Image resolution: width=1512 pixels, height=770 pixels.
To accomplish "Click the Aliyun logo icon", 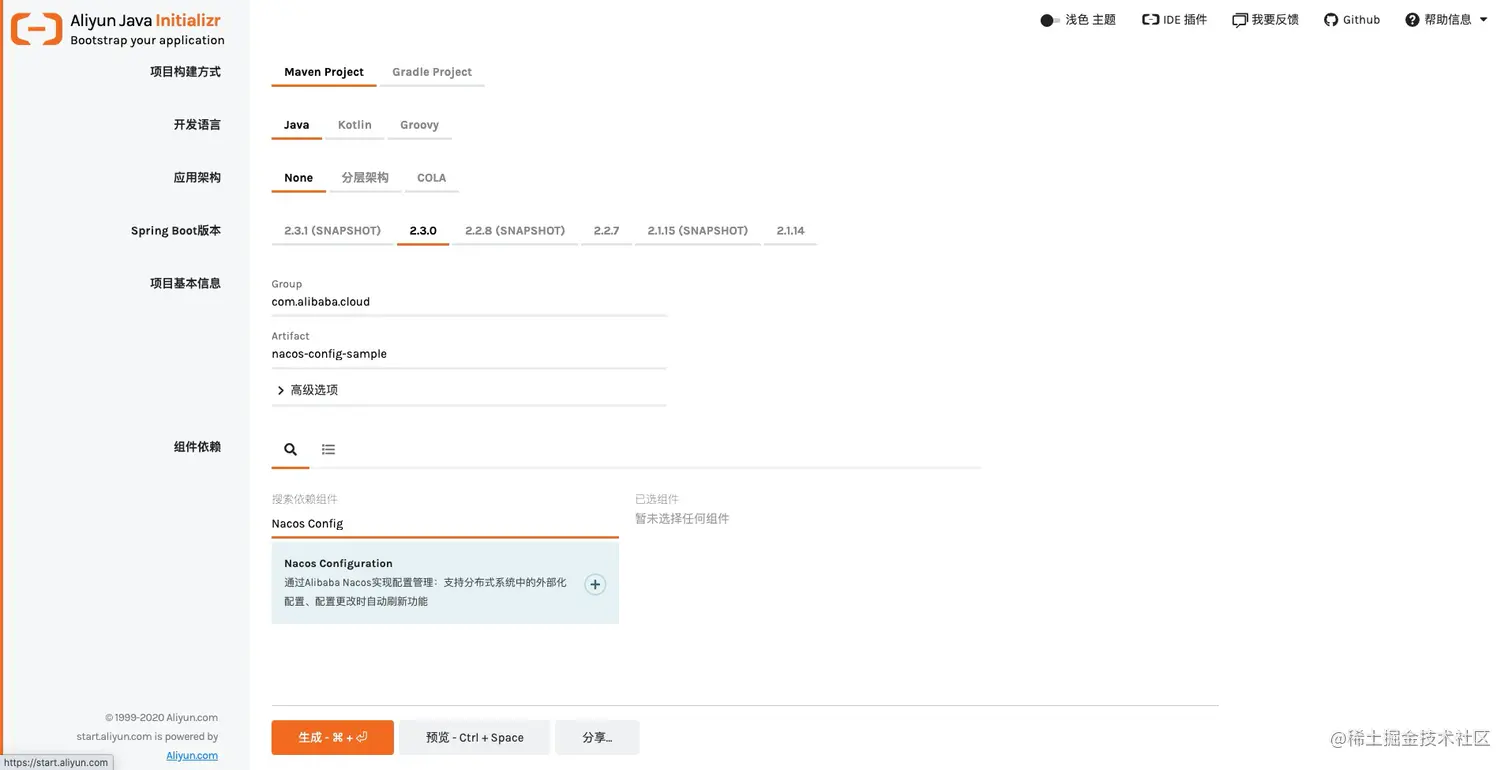I will coord(36,29).
